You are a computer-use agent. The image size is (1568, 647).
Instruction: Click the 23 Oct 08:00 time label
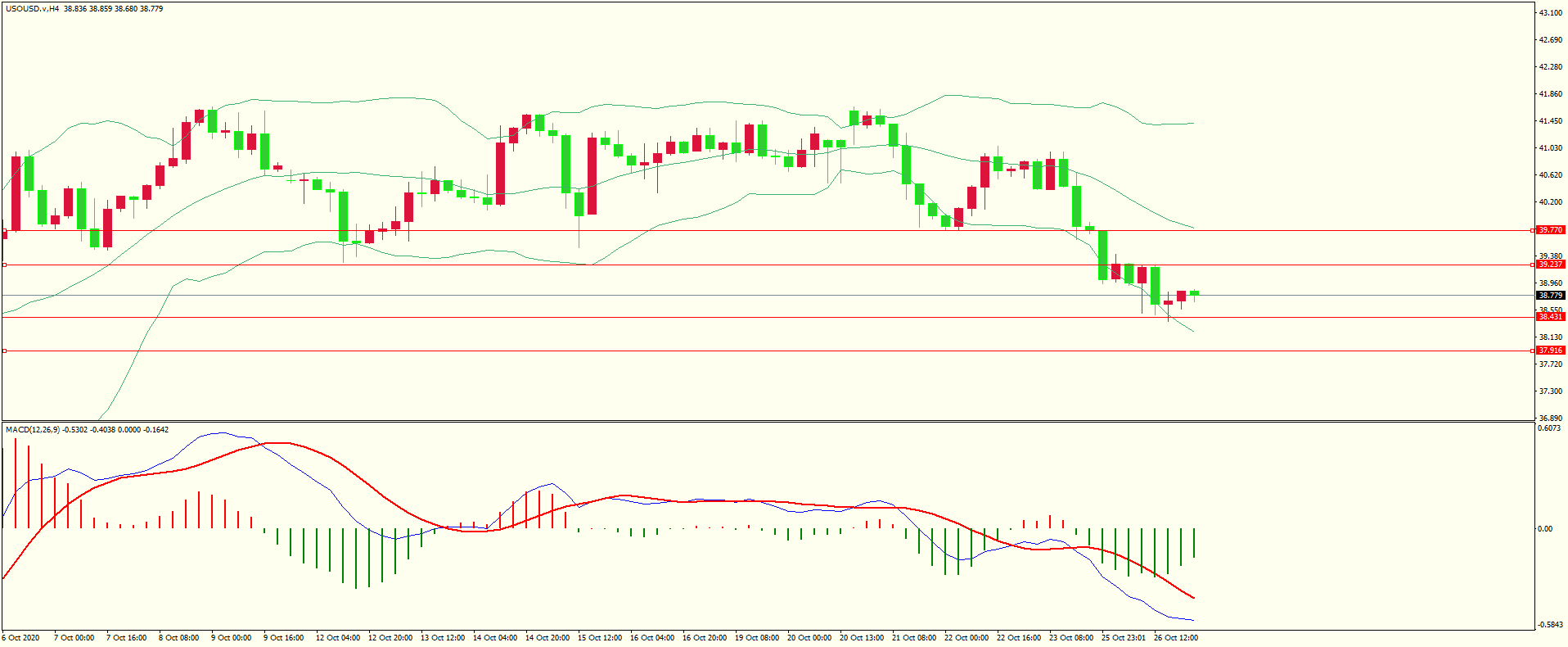[1071, 638]
